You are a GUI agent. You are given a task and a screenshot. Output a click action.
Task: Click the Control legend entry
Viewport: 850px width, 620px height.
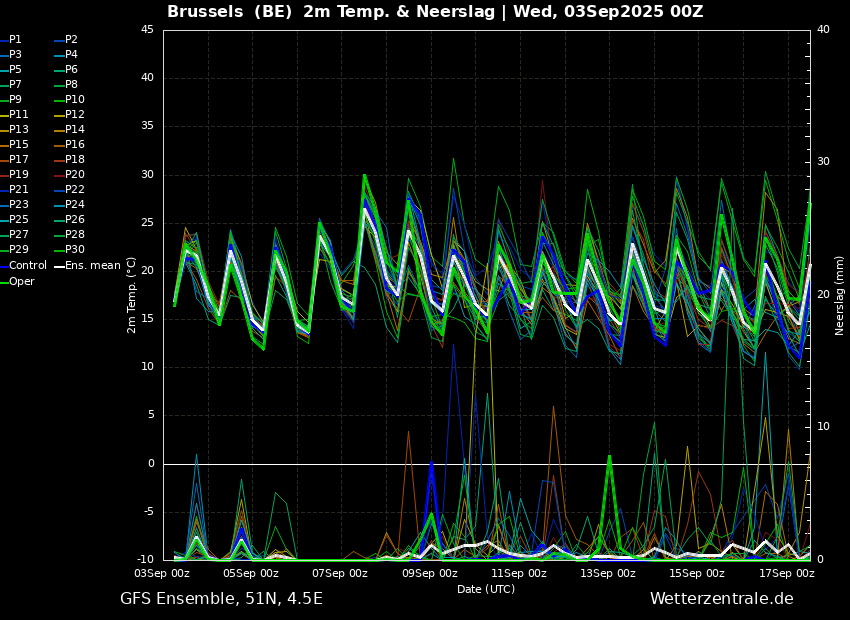tap(27, 266)
